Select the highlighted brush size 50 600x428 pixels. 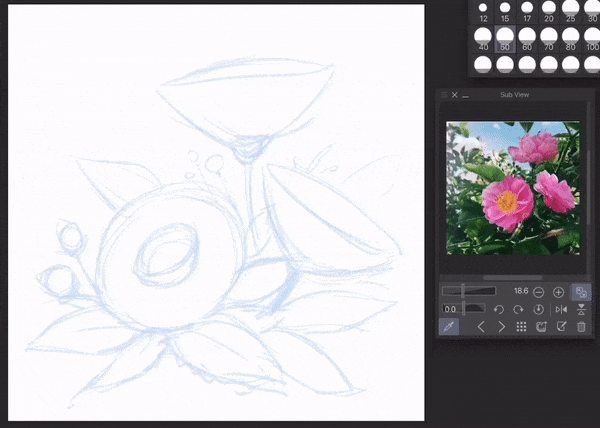tap(505, 39)
